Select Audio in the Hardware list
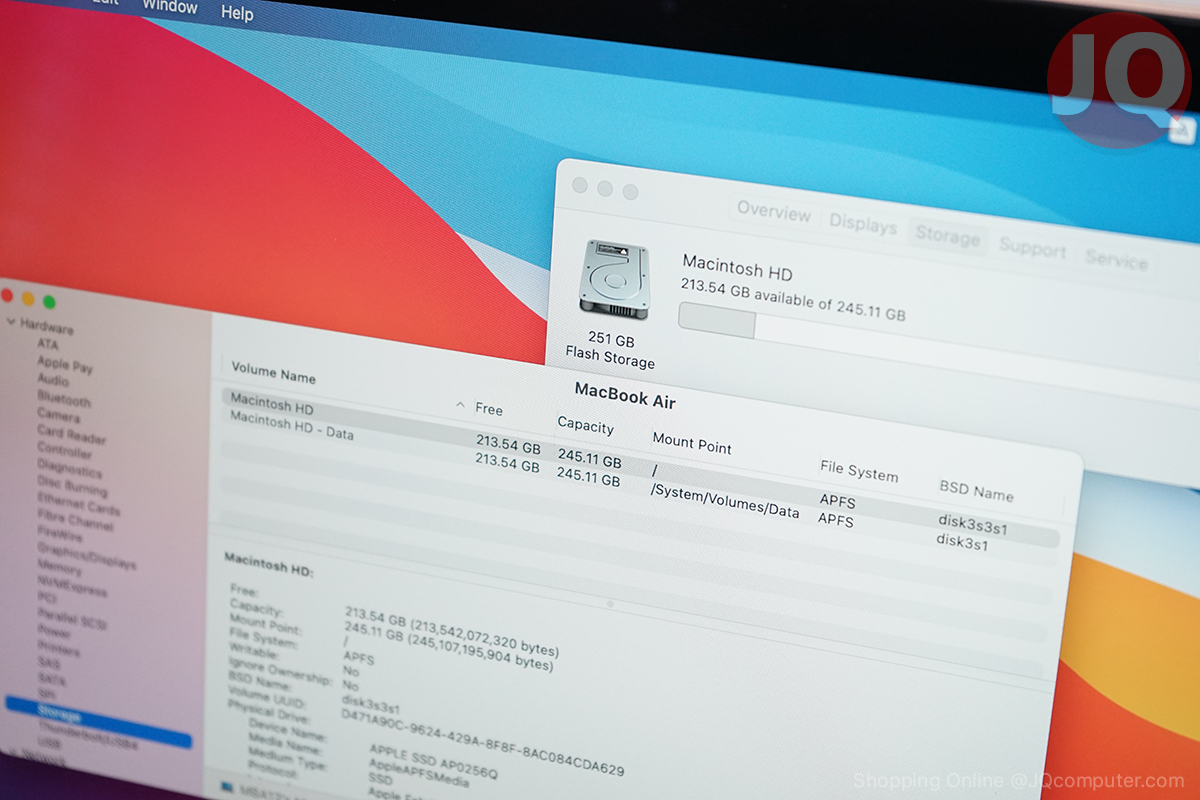Screen dimensions: 1200x800 click(53, 380)
